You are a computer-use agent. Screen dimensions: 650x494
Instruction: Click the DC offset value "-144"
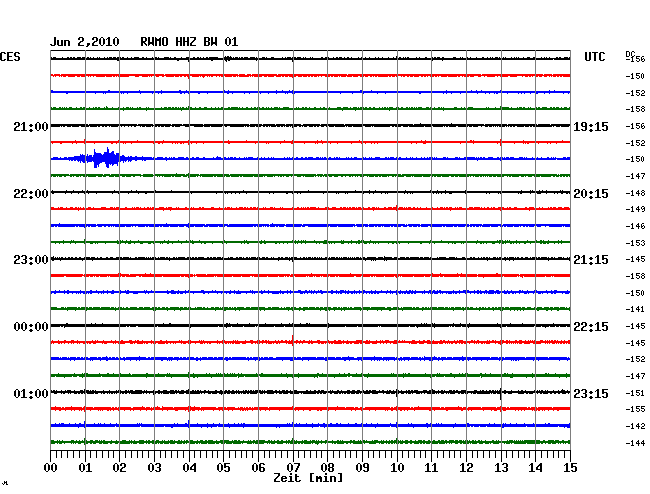click(635, 443)
